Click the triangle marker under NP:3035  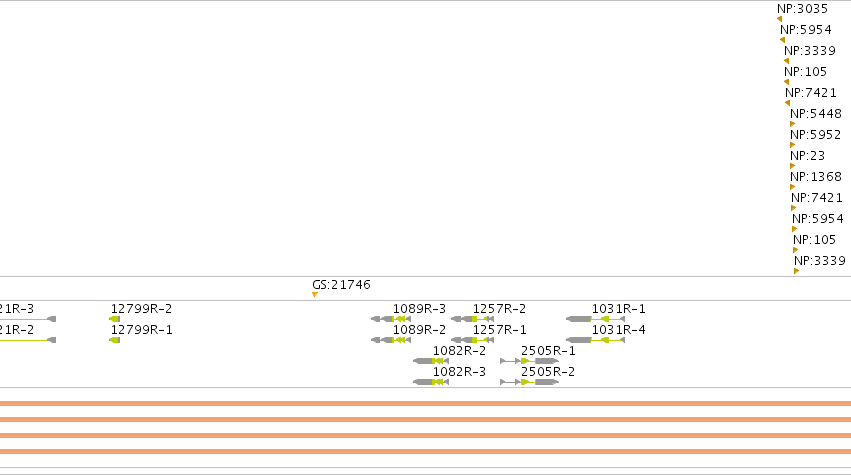coord(779,19)
